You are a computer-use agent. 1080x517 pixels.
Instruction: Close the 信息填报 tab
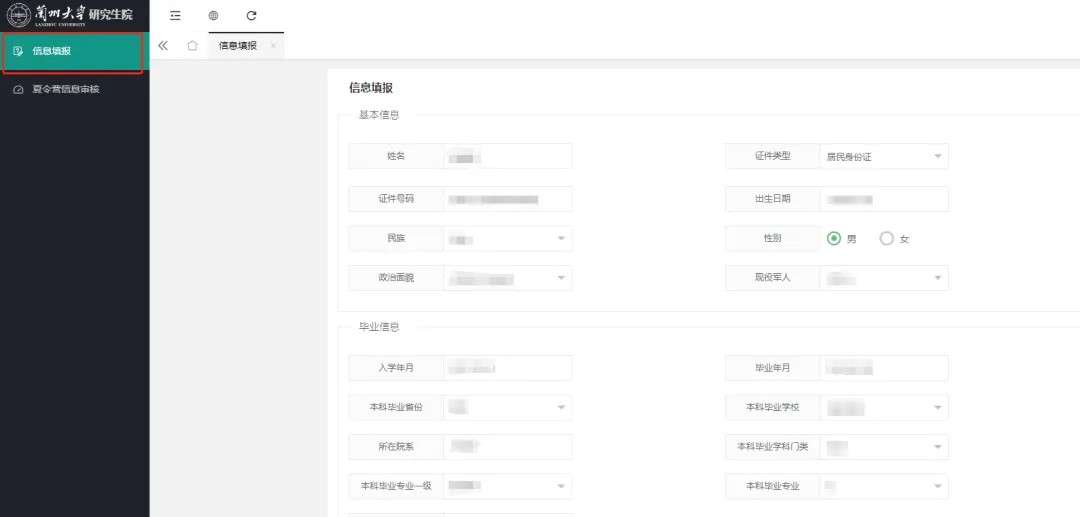pyautogui.click(x=273, y=45)
